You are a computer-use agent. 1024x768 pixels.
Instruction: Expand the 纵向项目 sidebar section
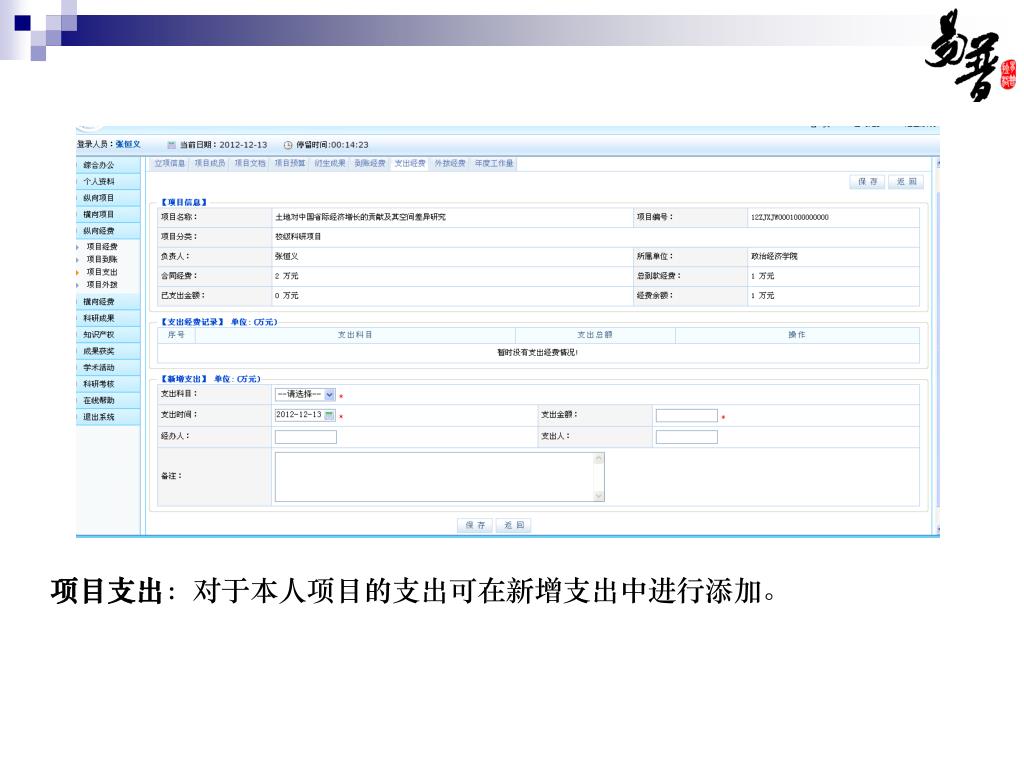(108, 198)
